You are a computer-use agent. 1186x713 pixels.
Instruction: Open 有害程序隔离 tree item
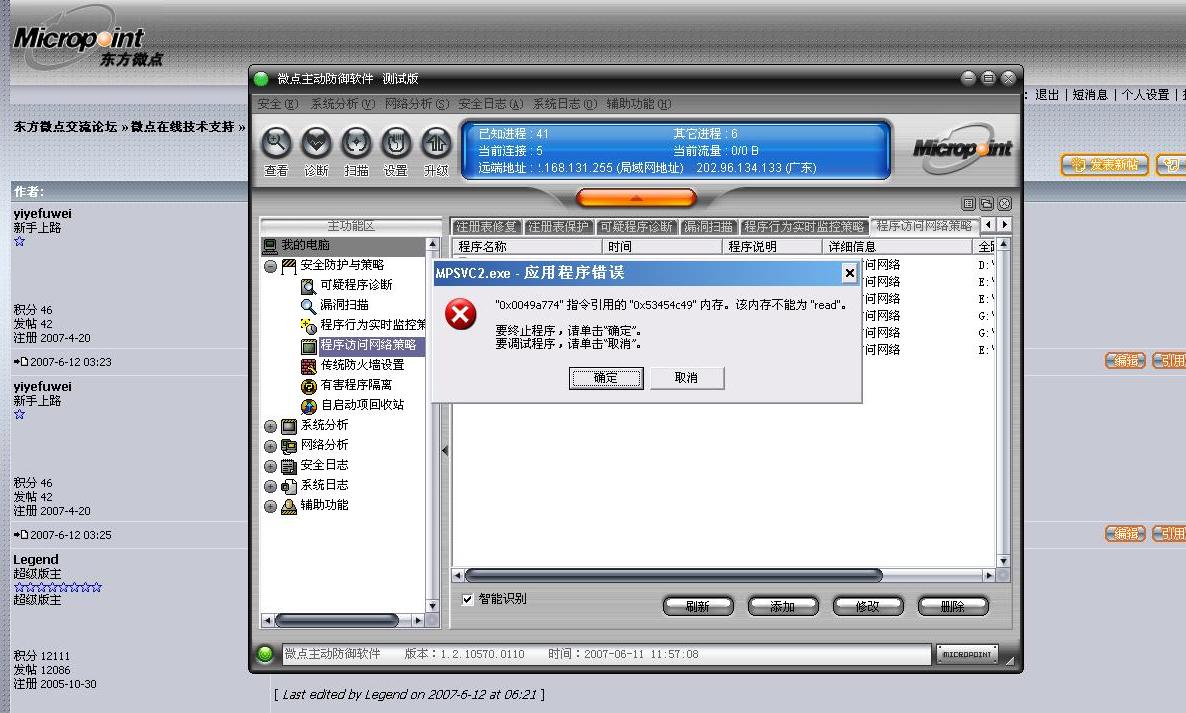356,385
